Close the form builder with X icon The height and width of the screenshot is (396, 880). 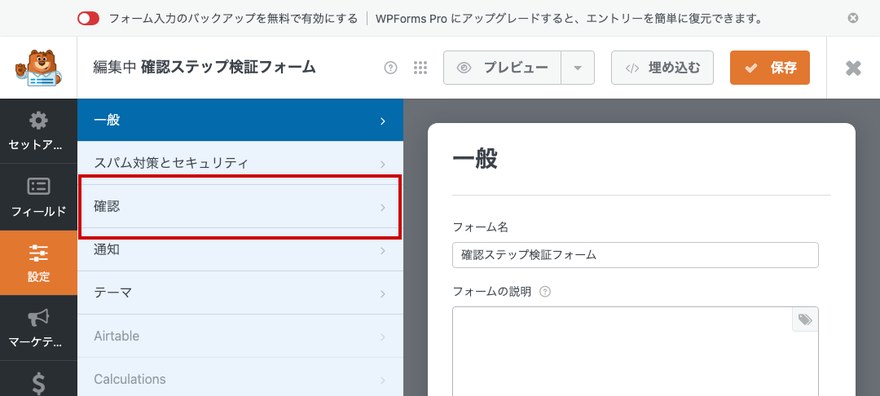pyautogui.click(x=853, y=68)
